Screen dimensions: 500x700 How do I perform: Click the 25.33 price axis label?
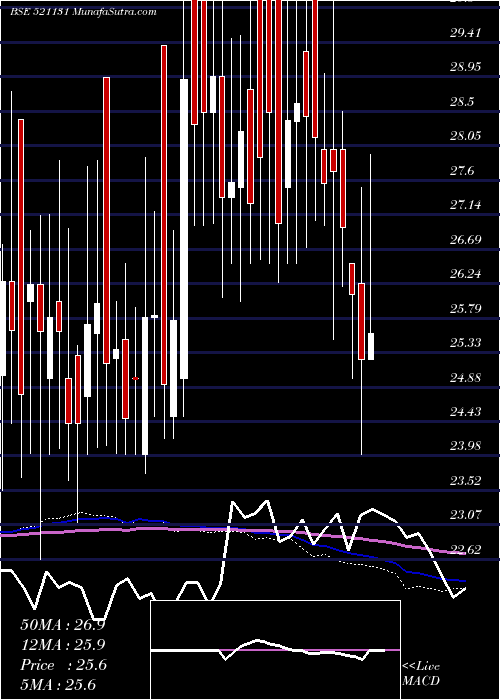(x=466, y=343)
